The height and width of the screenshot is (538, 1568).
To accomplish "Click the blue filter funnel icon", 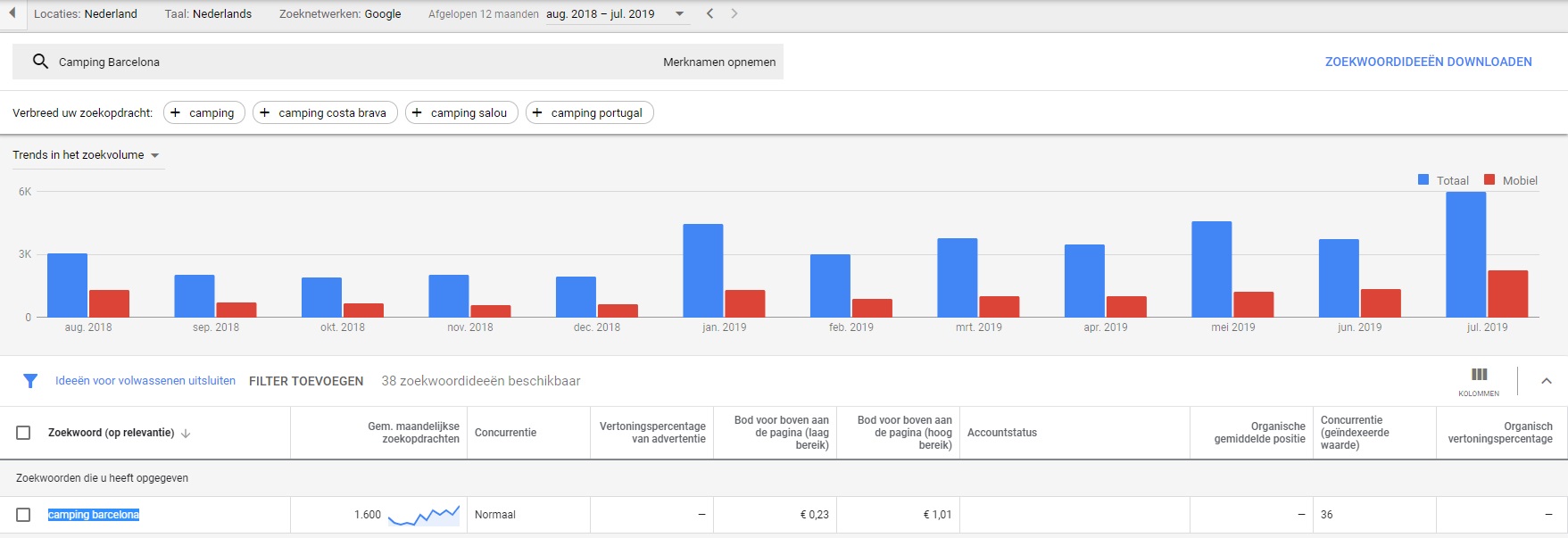I will (30, 381).
